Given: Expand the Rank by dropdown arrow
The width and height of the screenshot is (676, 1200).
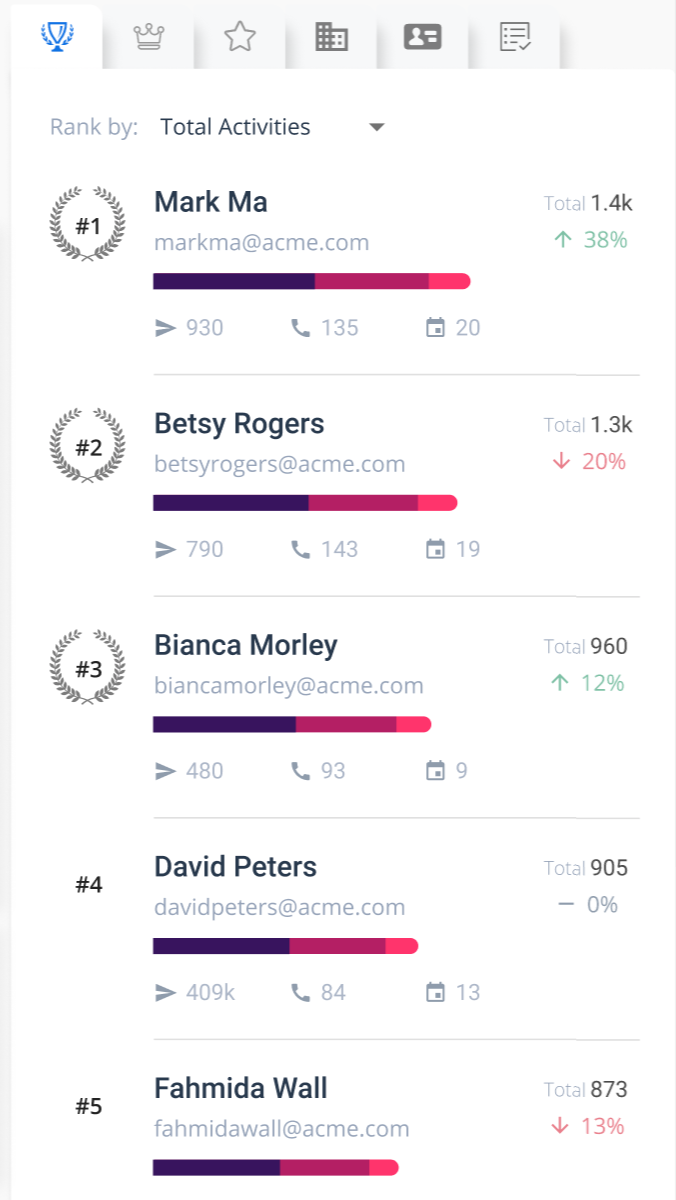Looking at the screenshot, I should (x=377, y=127).
